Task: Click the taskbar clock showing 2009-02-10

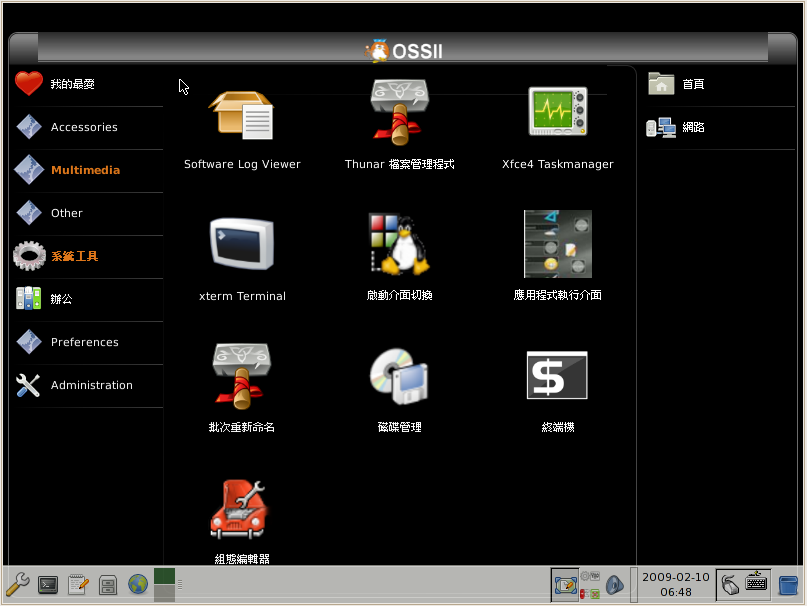Action: (675, 584)
